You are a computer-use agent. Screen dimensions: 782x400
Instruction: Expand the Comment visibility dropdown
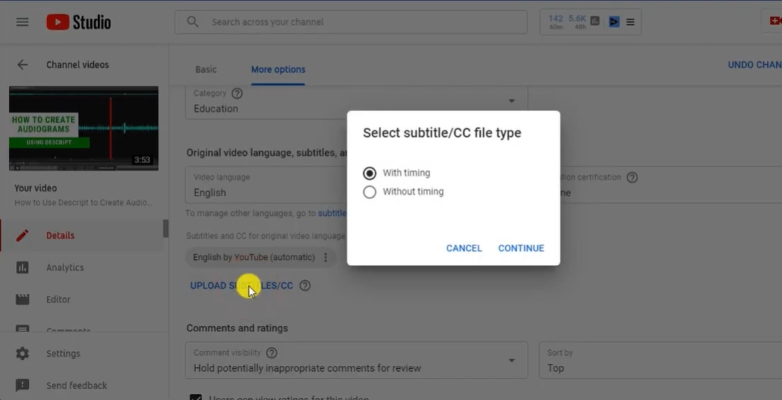pyautogui.click(x=356, y=361)
